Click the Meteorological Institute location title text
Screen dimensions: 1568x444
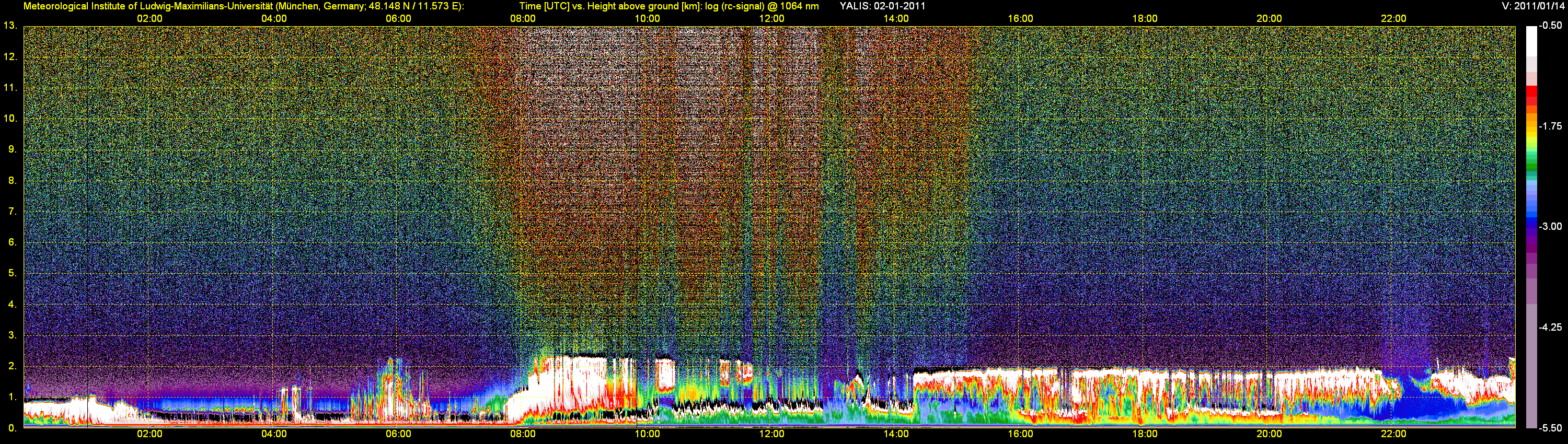click(244, 6)
